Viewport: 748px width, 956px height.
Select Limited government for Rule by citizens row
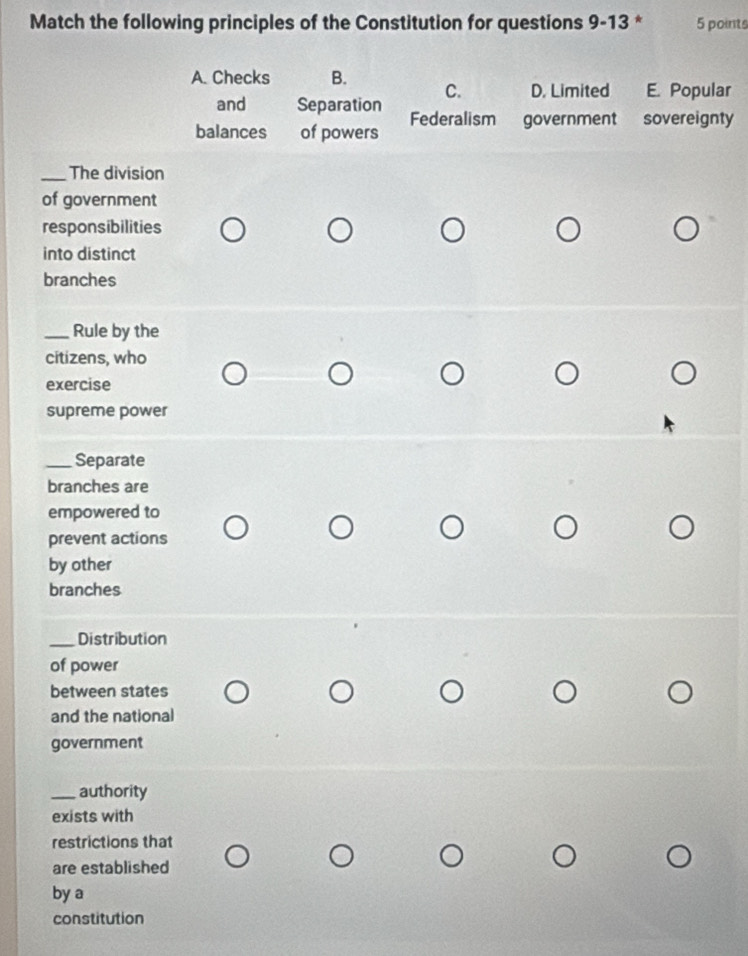(x=567, y=374)
